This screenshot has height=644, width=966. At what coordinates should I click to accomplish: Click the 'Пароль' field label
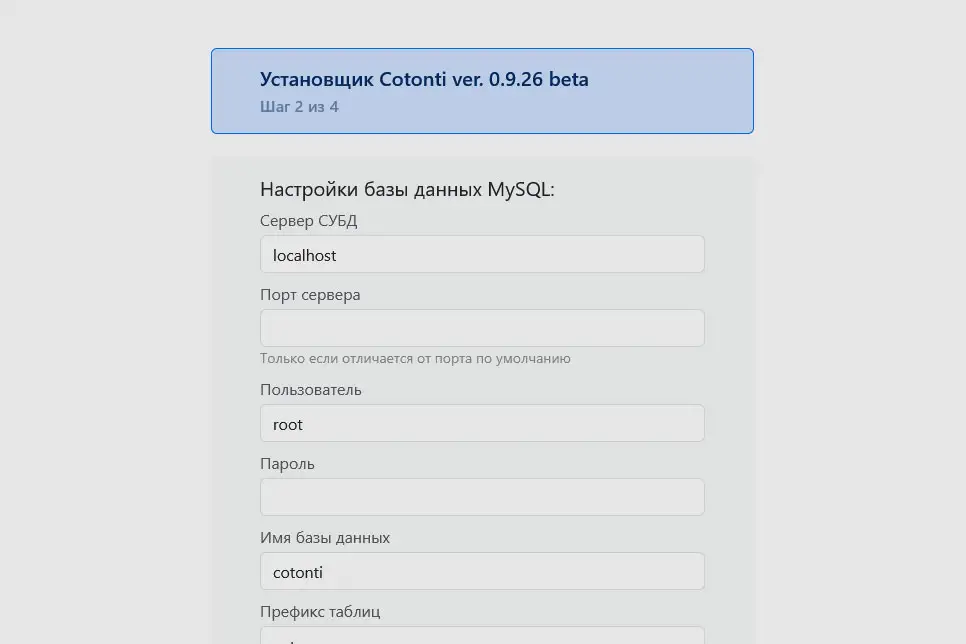(287, 463)
